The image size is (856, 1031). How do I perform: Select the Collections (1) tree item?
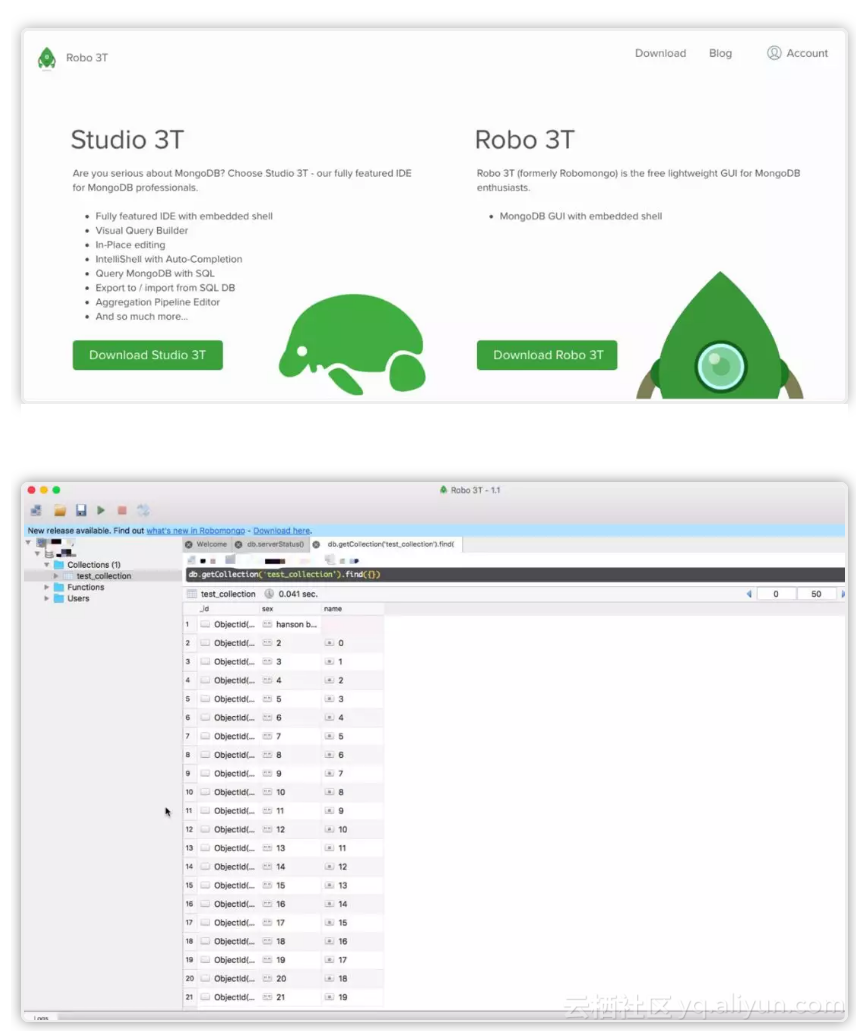tap(93, 565)
